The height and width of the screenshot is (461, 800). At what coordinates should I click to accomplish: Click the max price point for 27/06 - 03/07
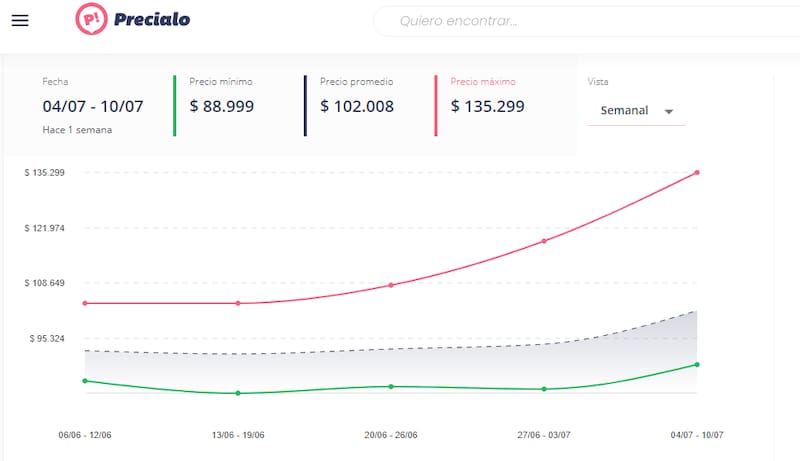pyautogui.click(x=544, y=241)
